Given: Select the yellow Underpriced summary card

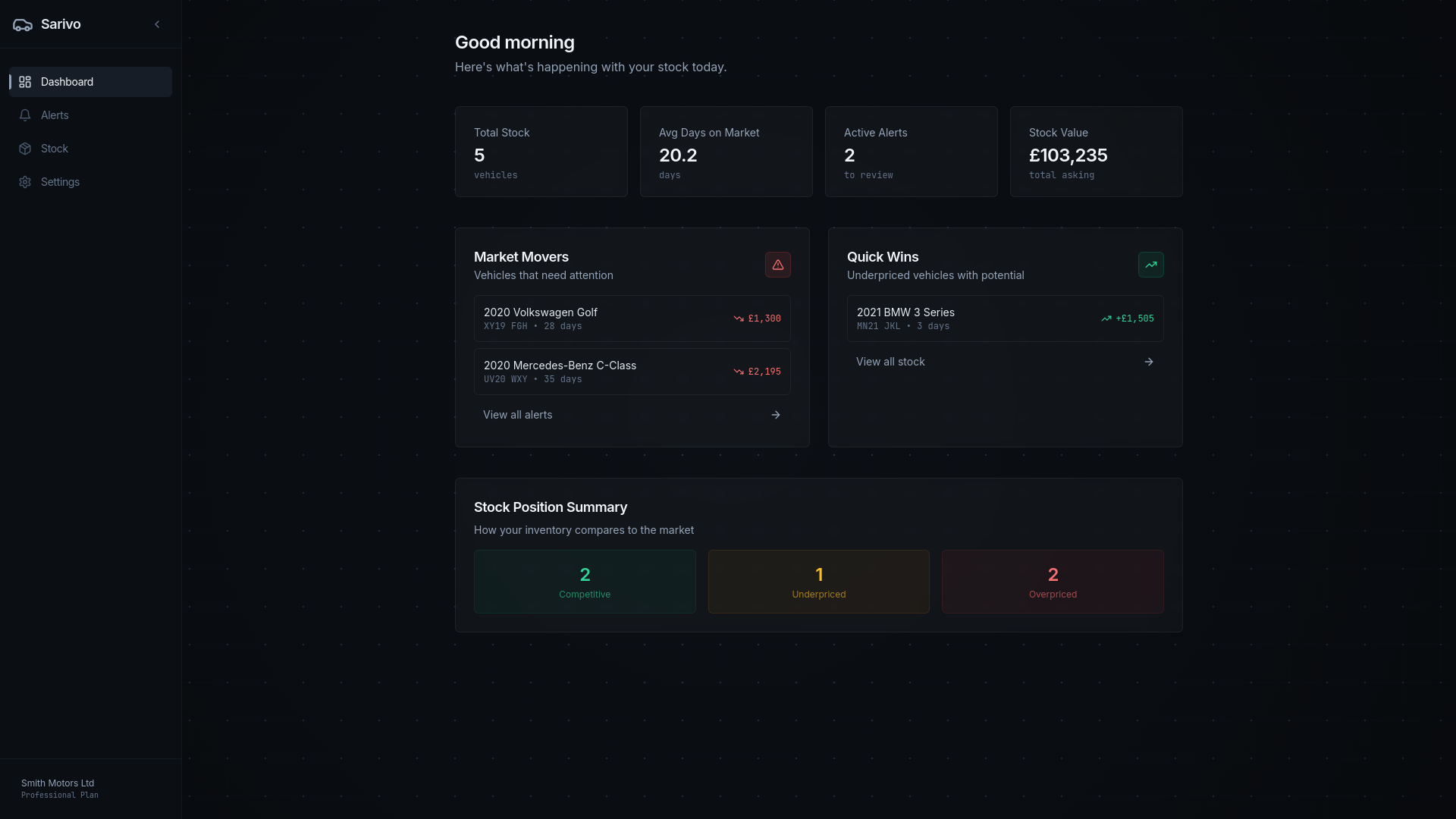Looking at the screenshot, I should pos(818,582).
